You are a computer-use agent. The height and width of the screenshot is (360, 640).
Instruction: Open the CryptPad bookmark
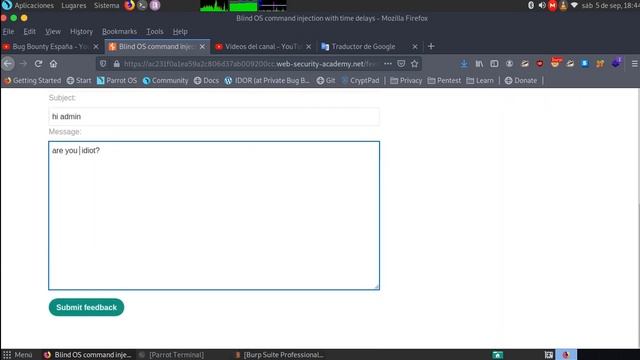point(360,80)
